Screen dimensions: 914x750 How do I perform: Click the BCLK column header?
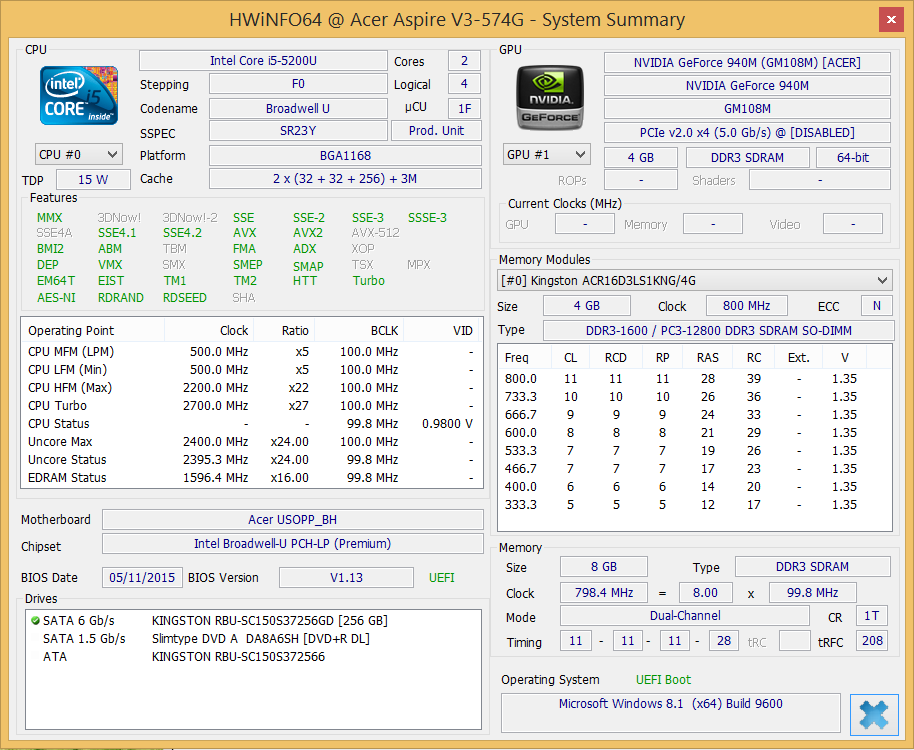click(358, 330)
